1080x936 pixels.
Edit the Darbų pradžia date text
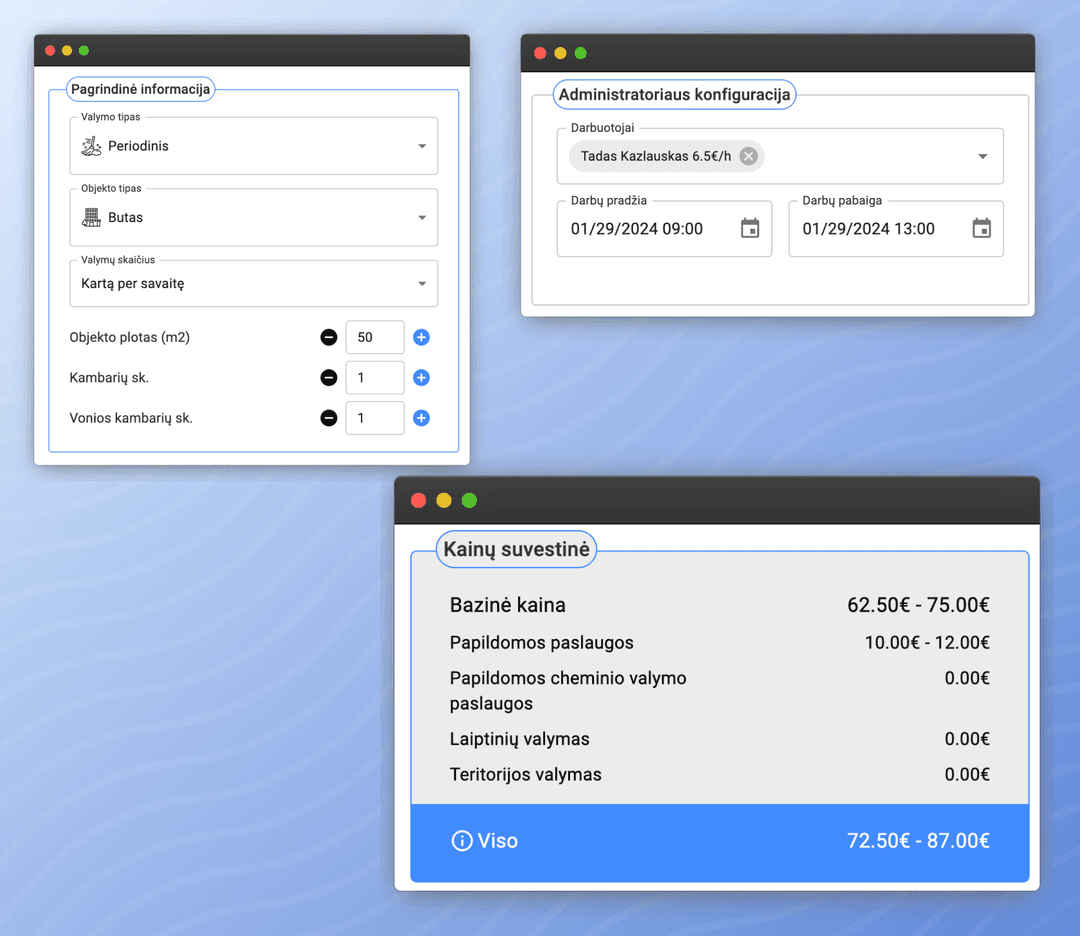click(x=637, y=229)
